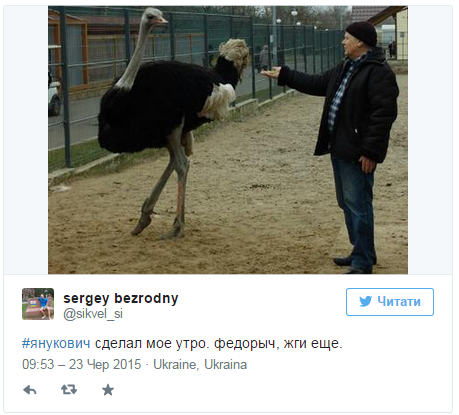
Task: Open sergey bezrodny's profile avatar
Action: coord(38,304)
